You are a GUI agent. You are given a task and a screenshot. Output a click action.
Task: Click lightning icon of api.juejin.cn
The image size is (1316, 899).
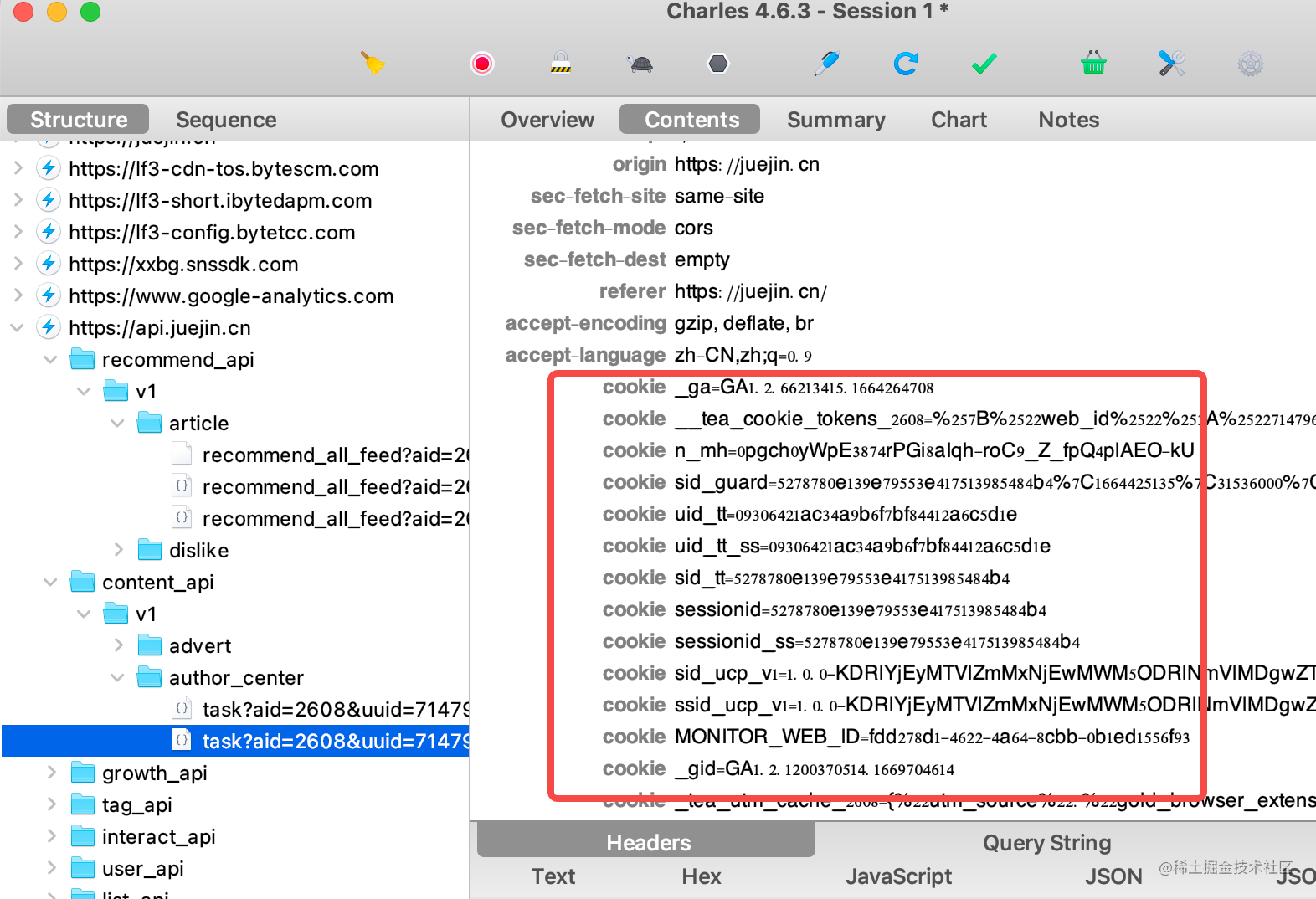pos(49,327)
